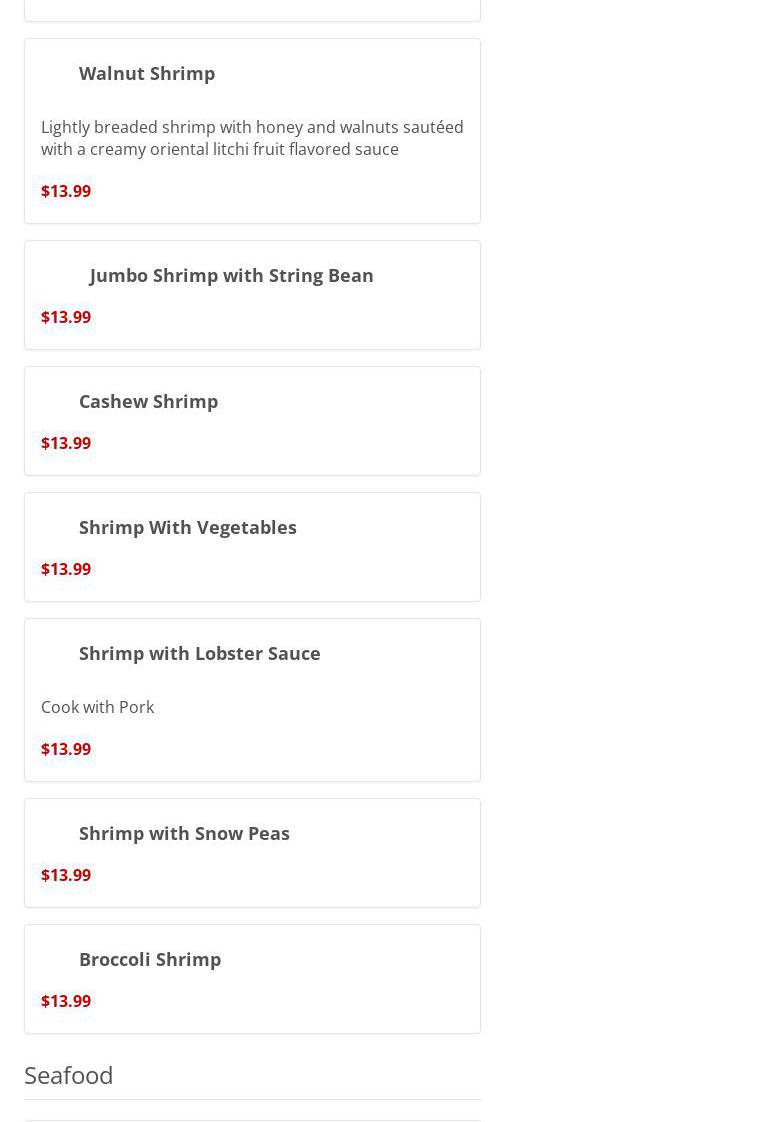Select Shrimp with Lobster Sauce title
This screenshot has height=1122, width=770.
(x=200, y=653)
